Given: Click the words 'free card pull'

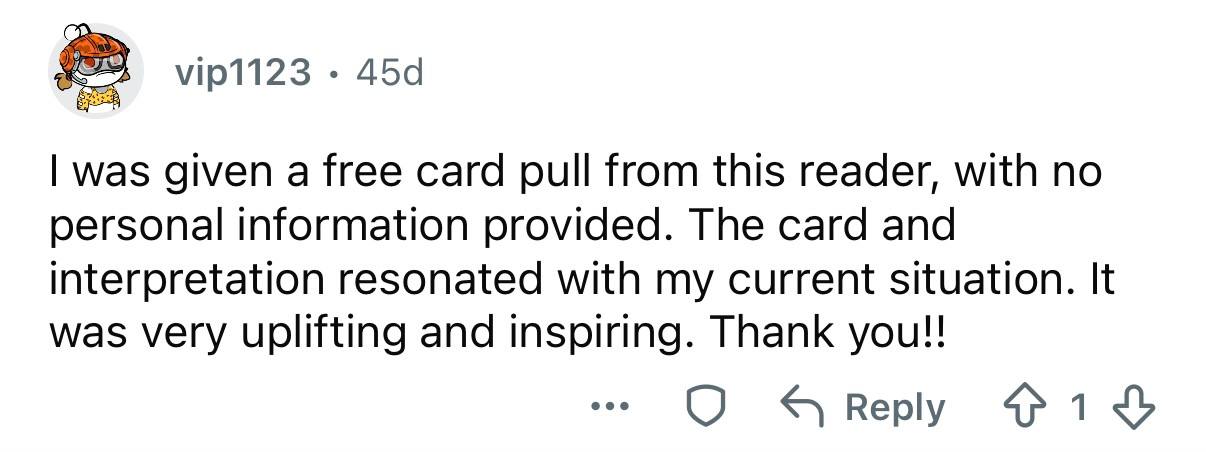Looking at the screenshot, I should click(x=381, y=174).
